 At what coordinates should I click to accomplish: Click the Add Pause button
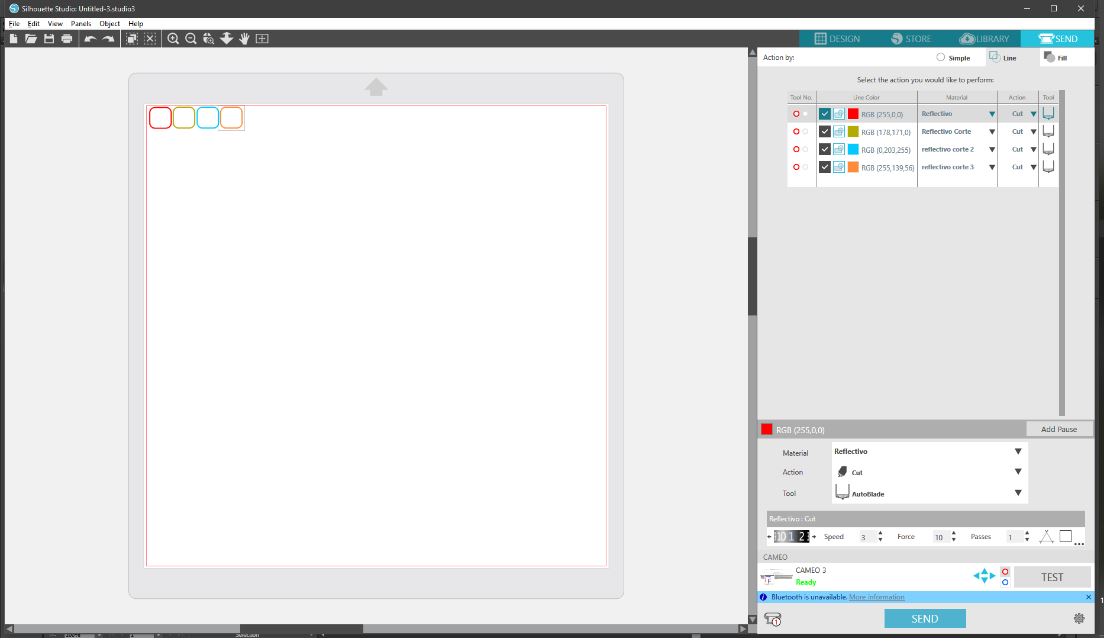point(1058,429)
